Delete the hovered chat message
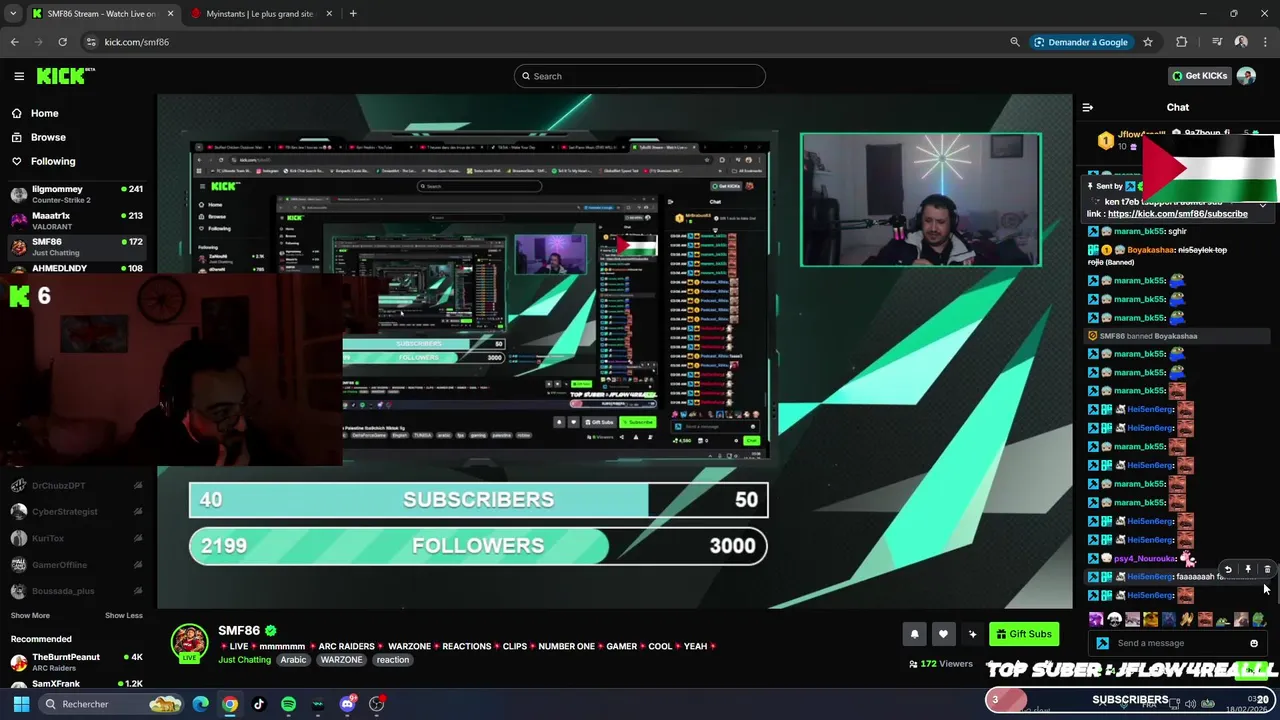Image resolution: width=1280 pixels, height=720 pixels. click(x=1267, y=569)
